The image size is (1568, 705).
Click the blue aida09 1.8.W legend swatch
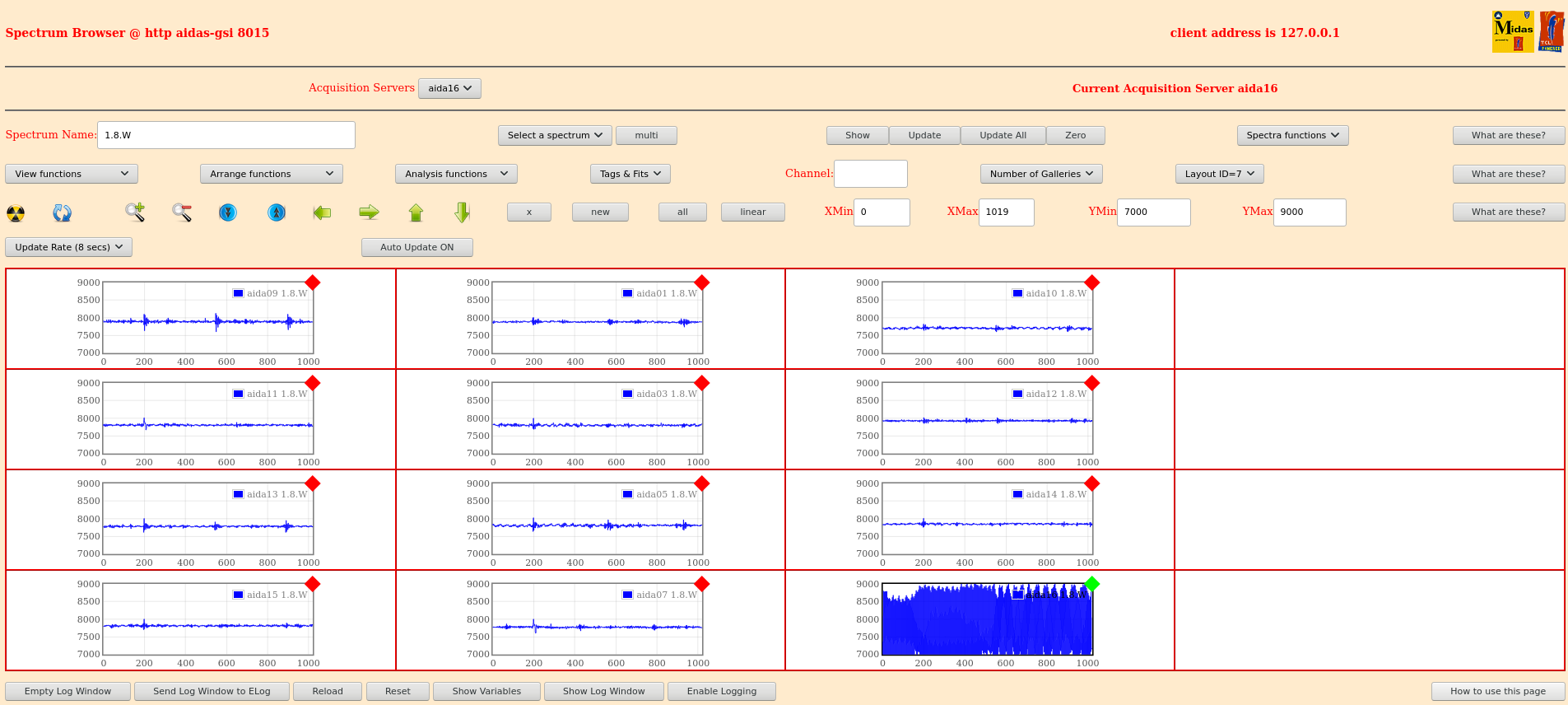238,293
